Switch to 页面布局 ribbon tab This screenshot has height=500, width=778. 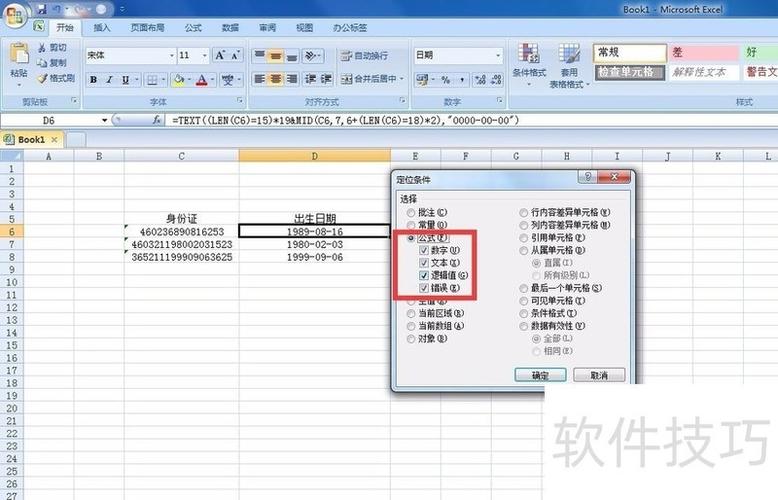click(x=147, y=28)
